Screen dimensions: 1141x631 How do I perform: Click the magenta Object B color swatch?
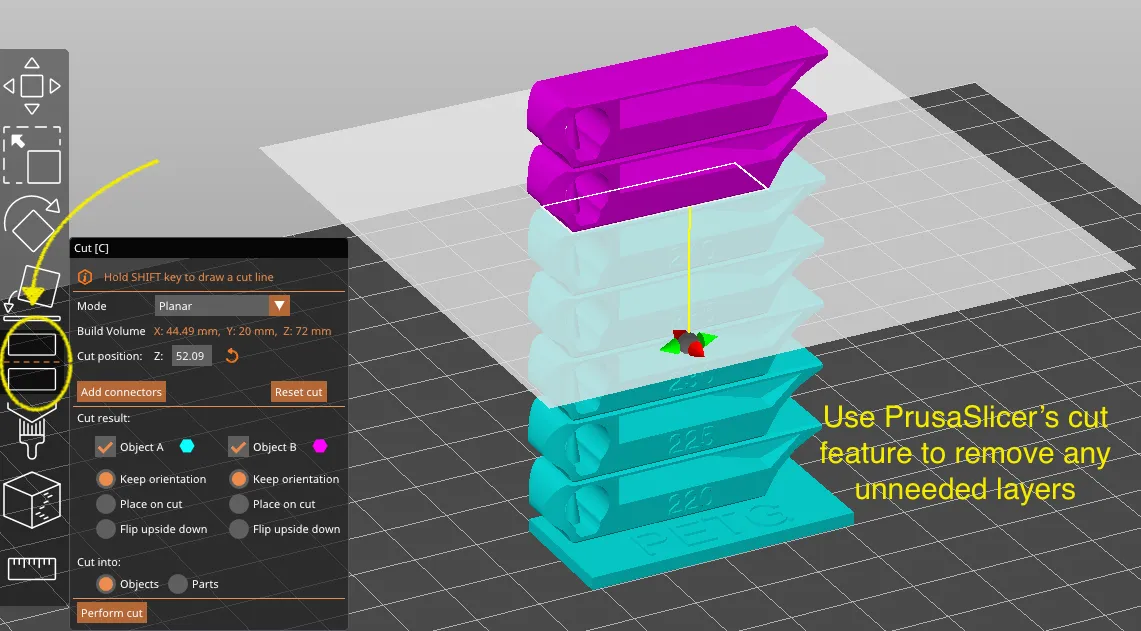tap(319, 446)
